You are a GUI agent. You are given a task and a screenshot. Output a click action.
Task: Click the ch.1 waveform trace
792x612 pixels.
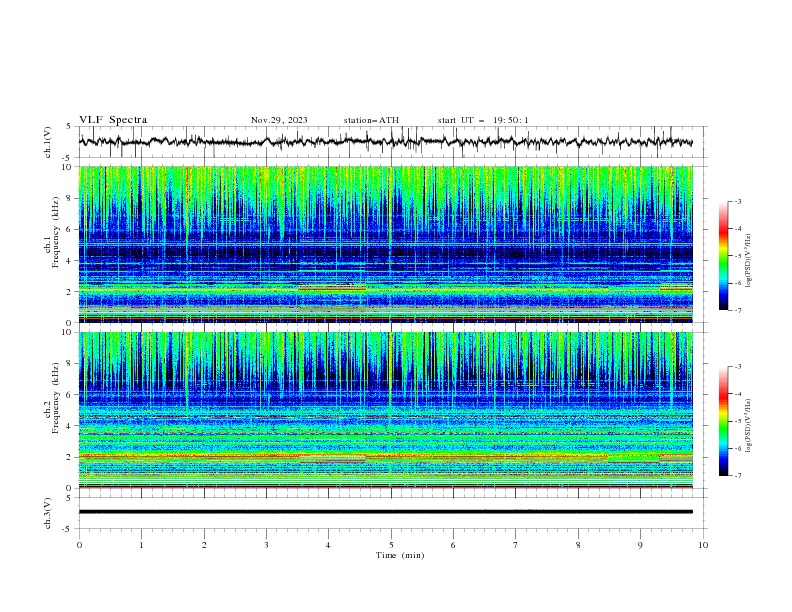tap(385, 142)
